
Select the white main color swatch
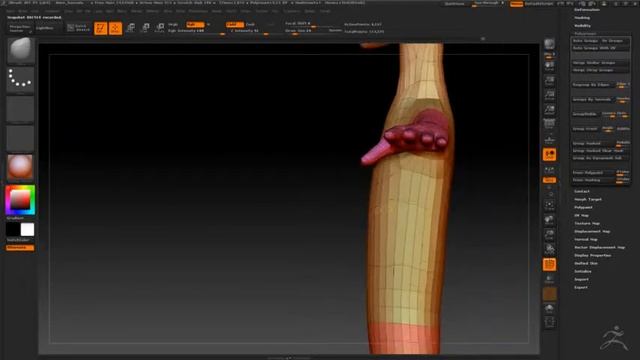tap(27, 229)
